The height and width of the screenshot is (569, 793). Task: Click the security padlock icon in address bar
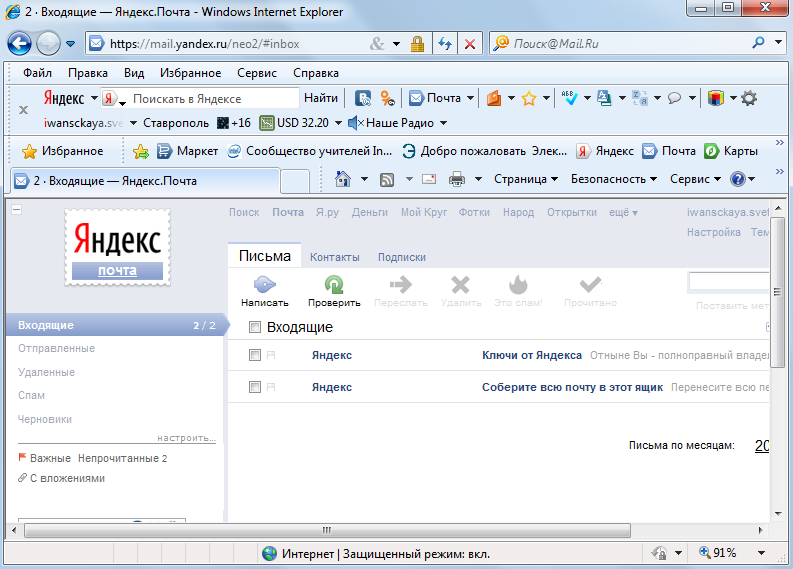pos(417,44)
